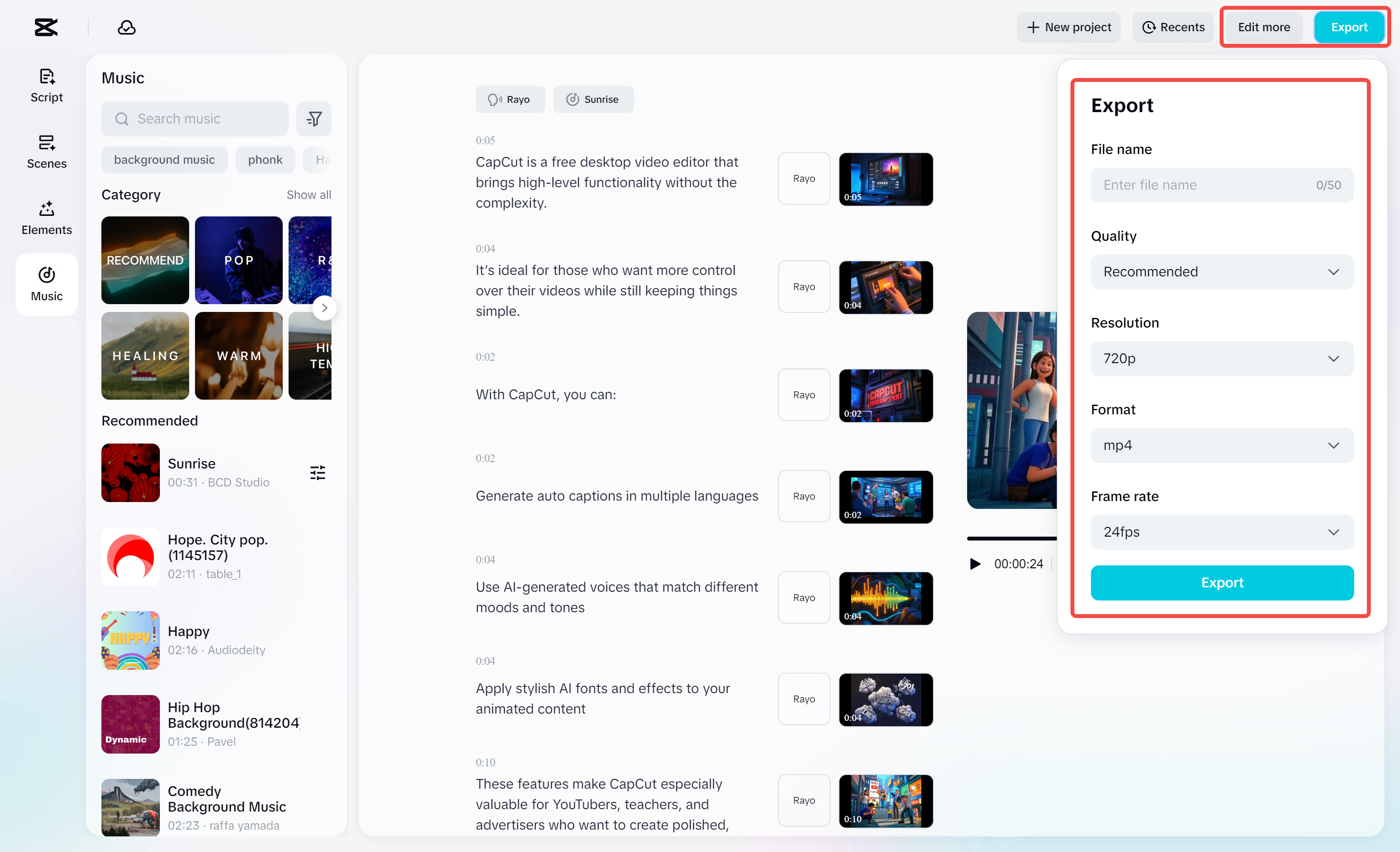The width and height of the screenshot is (1400, 852).
Task: Open the Resolution dropdown showing 720p
Action: [x=1222, y=358]
